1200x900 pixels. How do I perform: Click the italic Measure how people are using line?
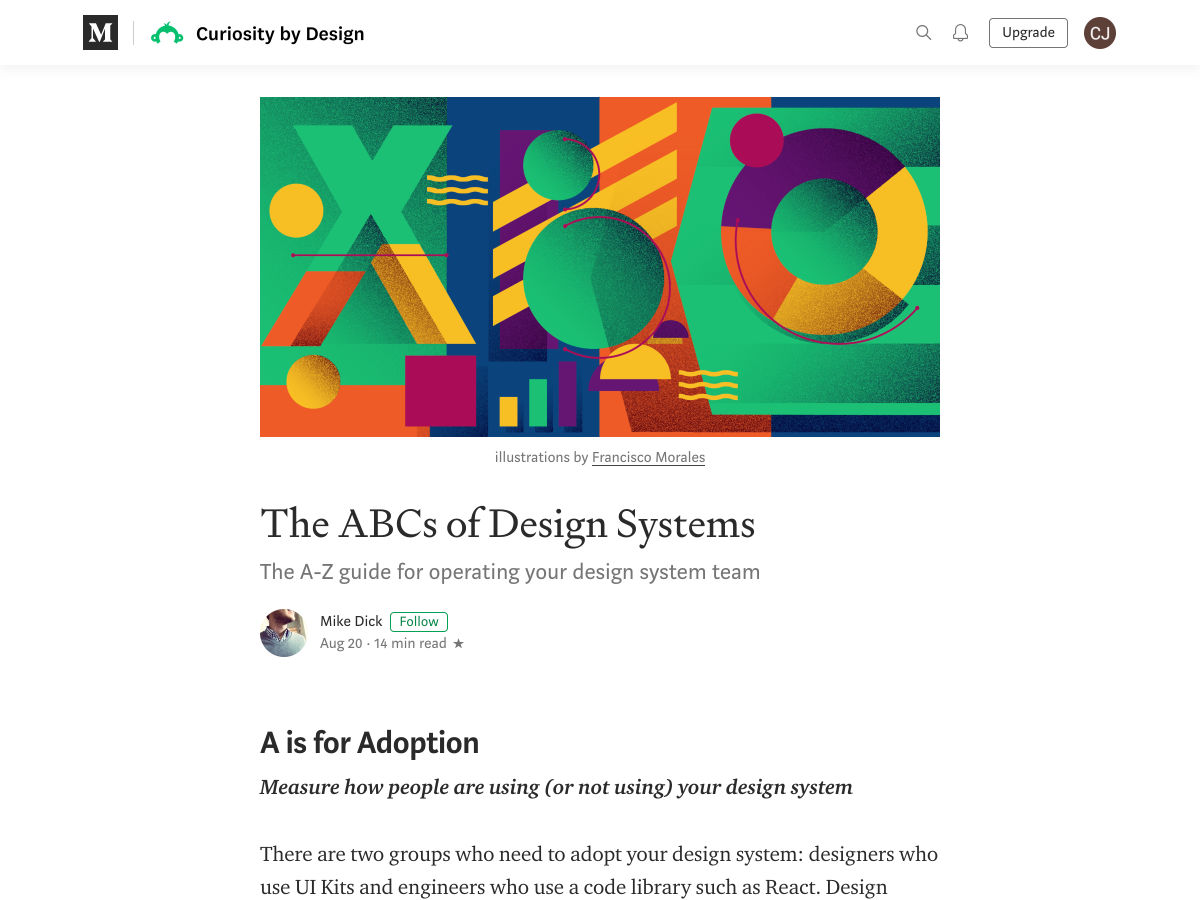[556, 787]
